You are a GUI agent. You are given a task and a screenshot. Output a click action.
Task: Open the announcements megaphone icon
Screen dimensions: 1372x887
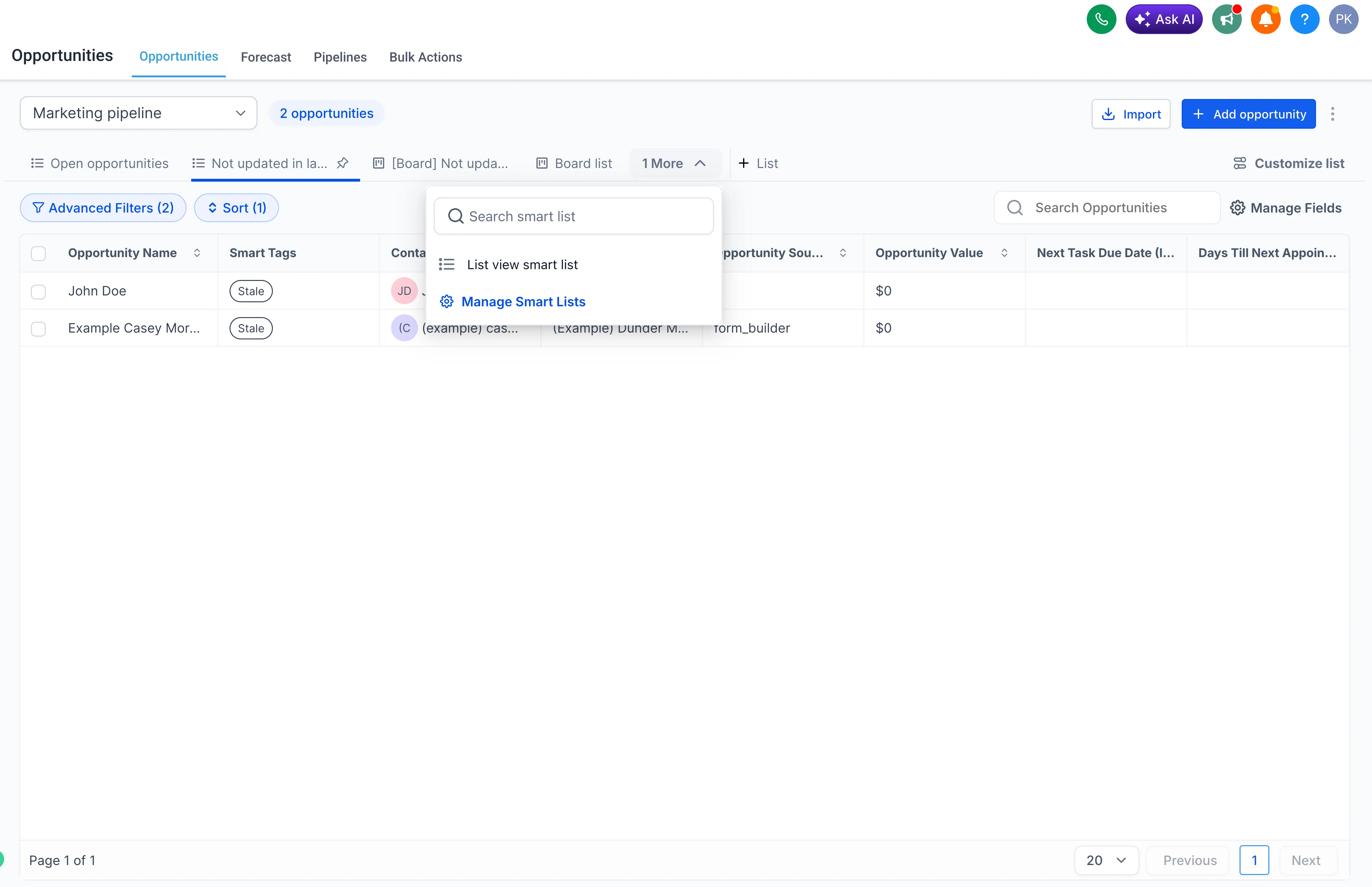point(1226,19)
